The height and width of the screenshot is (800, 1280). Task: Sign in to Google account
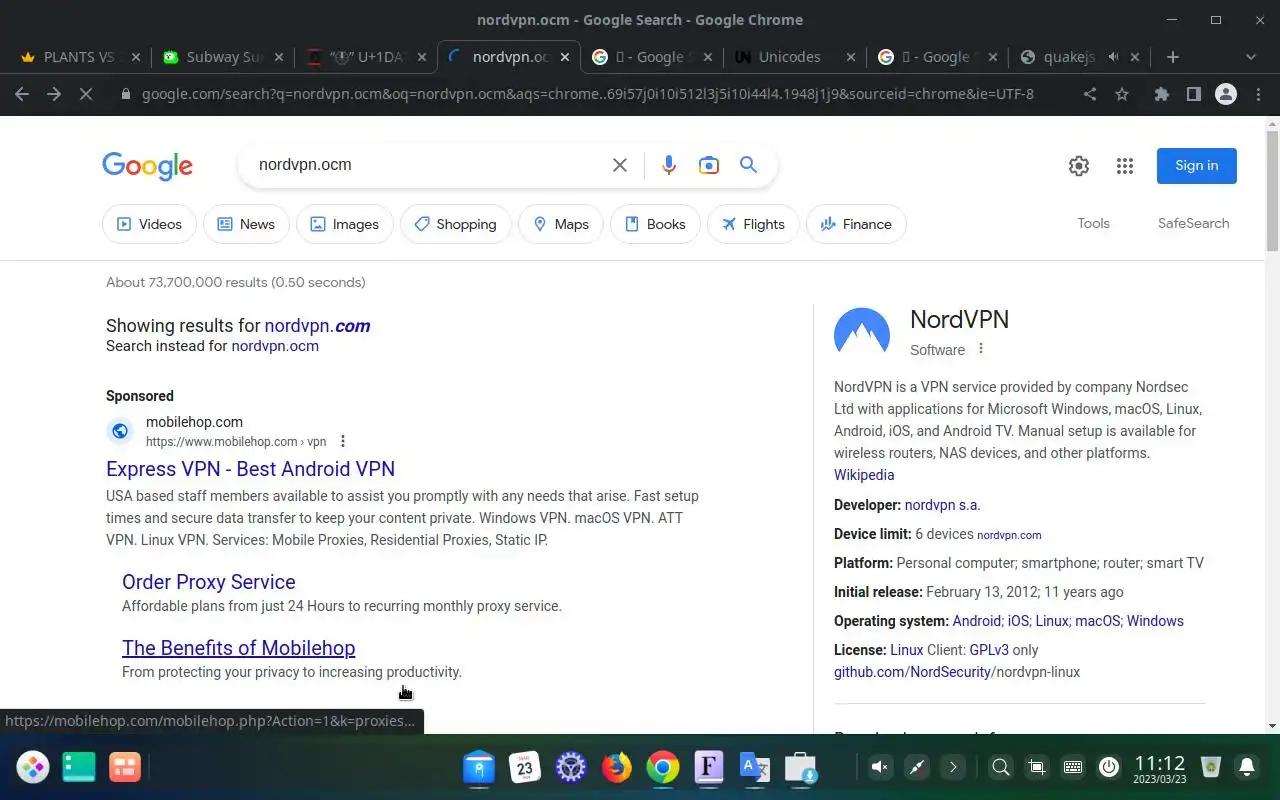(x=1196, y=166)
